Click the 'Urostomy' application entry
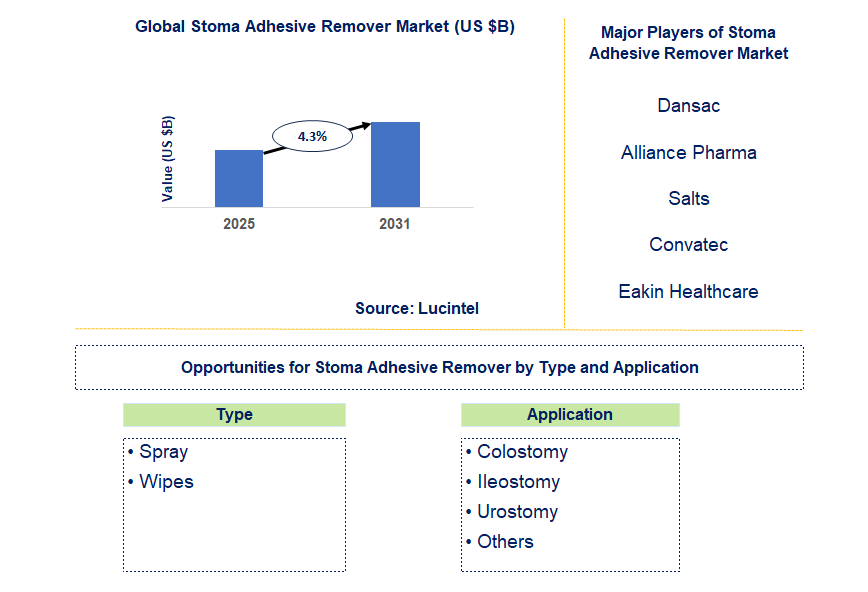Image resolution: width=868 pixels, height=592 pixels. 518,512
